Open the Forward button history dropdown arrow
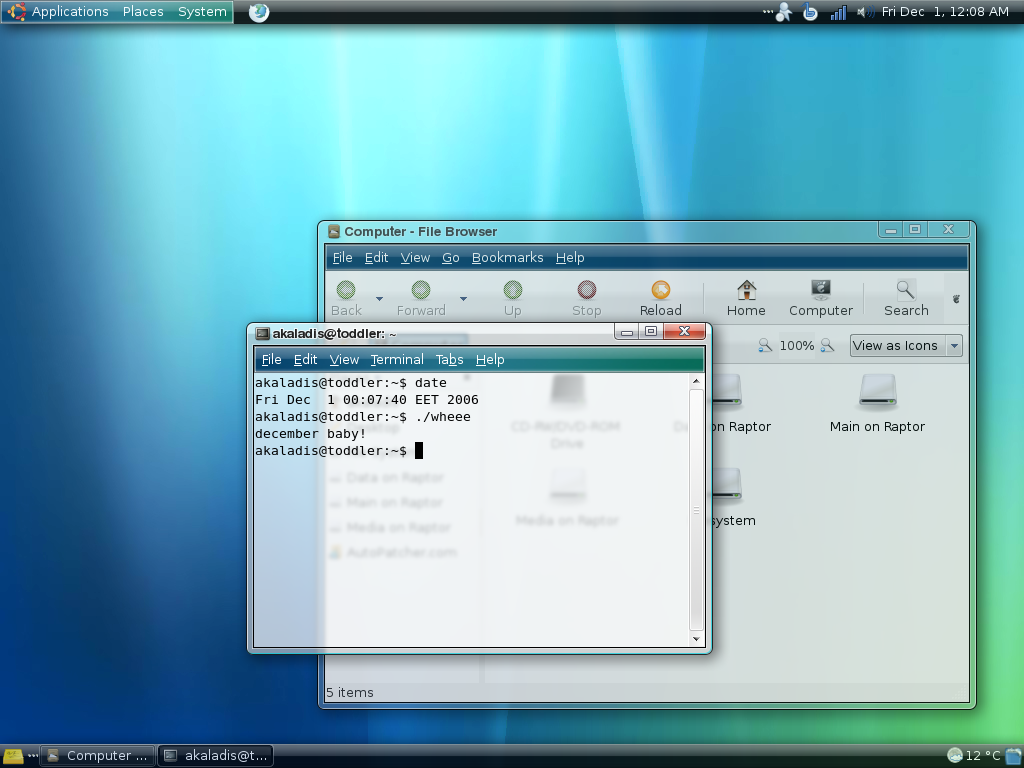This screenshot has height=768, width=1024. coord(462,297)
